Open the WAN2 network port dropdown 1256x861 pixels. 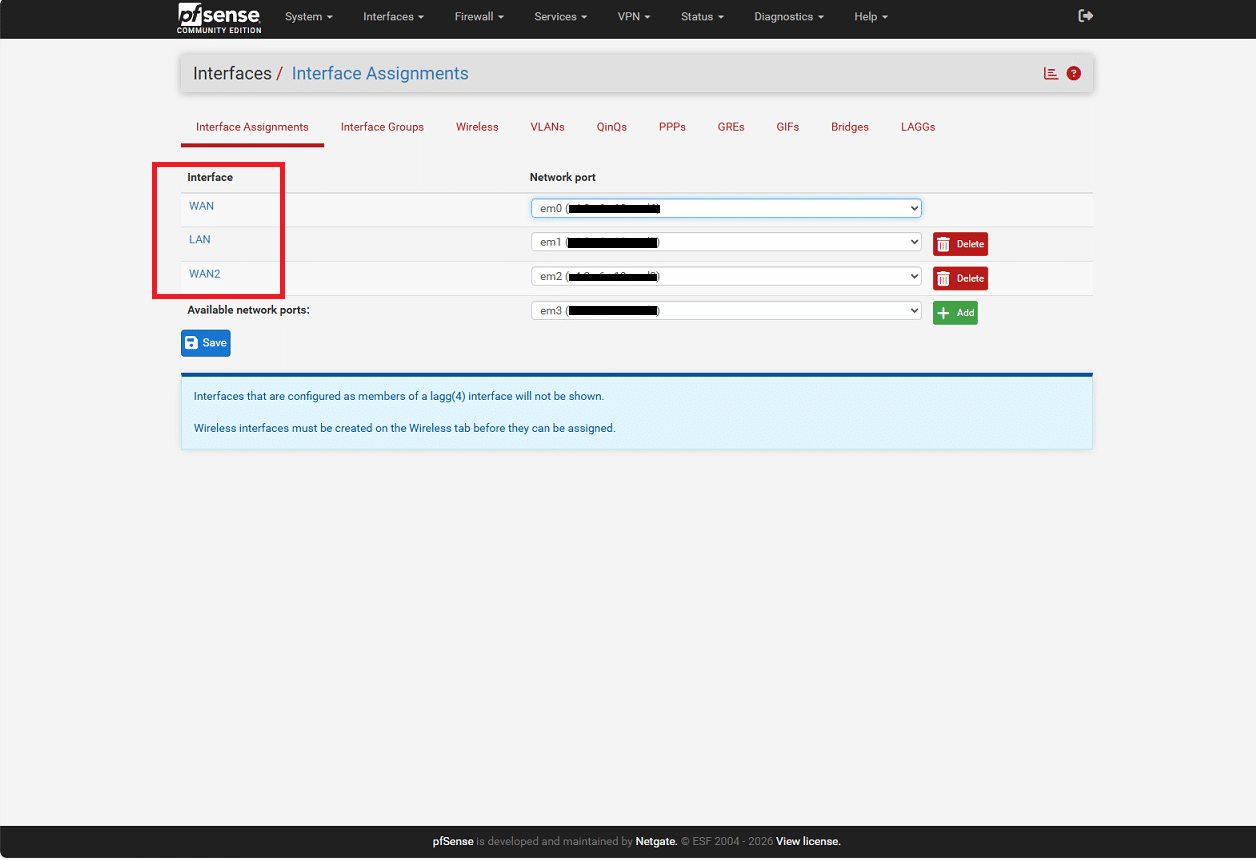(725, 276)
